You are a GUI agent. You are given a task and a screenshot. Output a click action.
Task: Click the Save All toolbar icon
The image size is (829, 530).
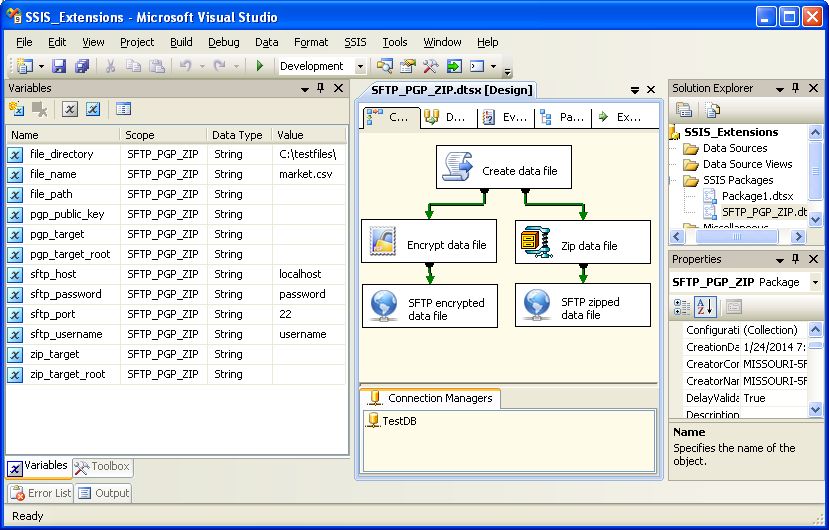pos(82,66)
